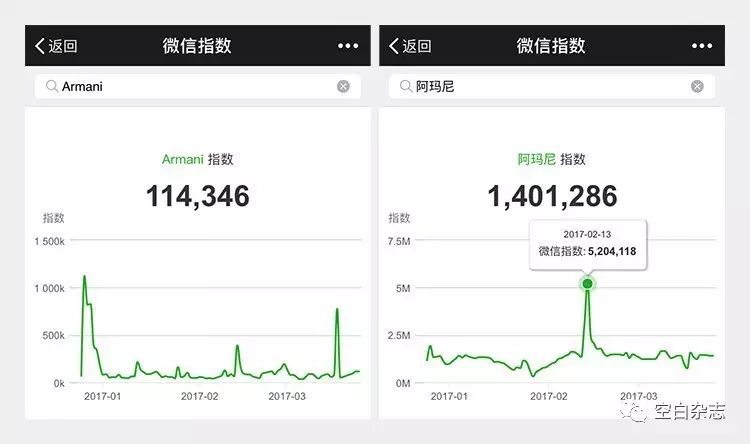
Task: Click the 5M axis label
Action: click(x=403, y=289)
